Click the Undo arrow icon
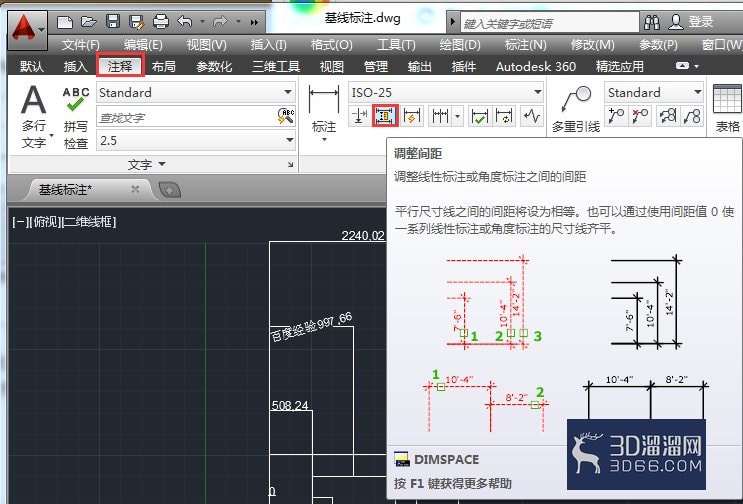This screenshot has width=743, height=504. click(185, 22)
